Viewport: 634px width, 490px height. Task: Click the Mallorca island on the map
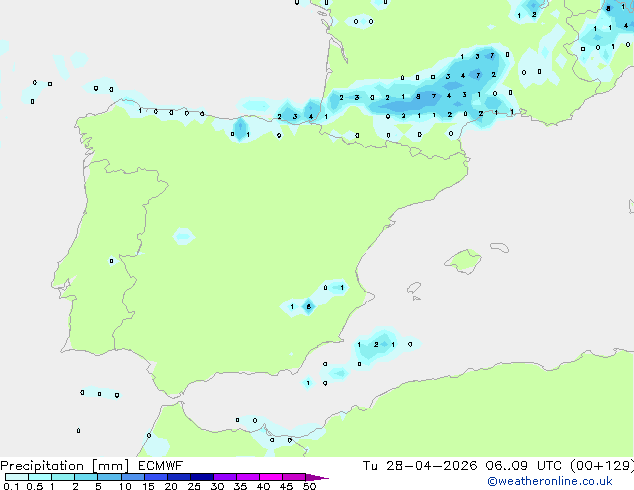pos(463,261)
